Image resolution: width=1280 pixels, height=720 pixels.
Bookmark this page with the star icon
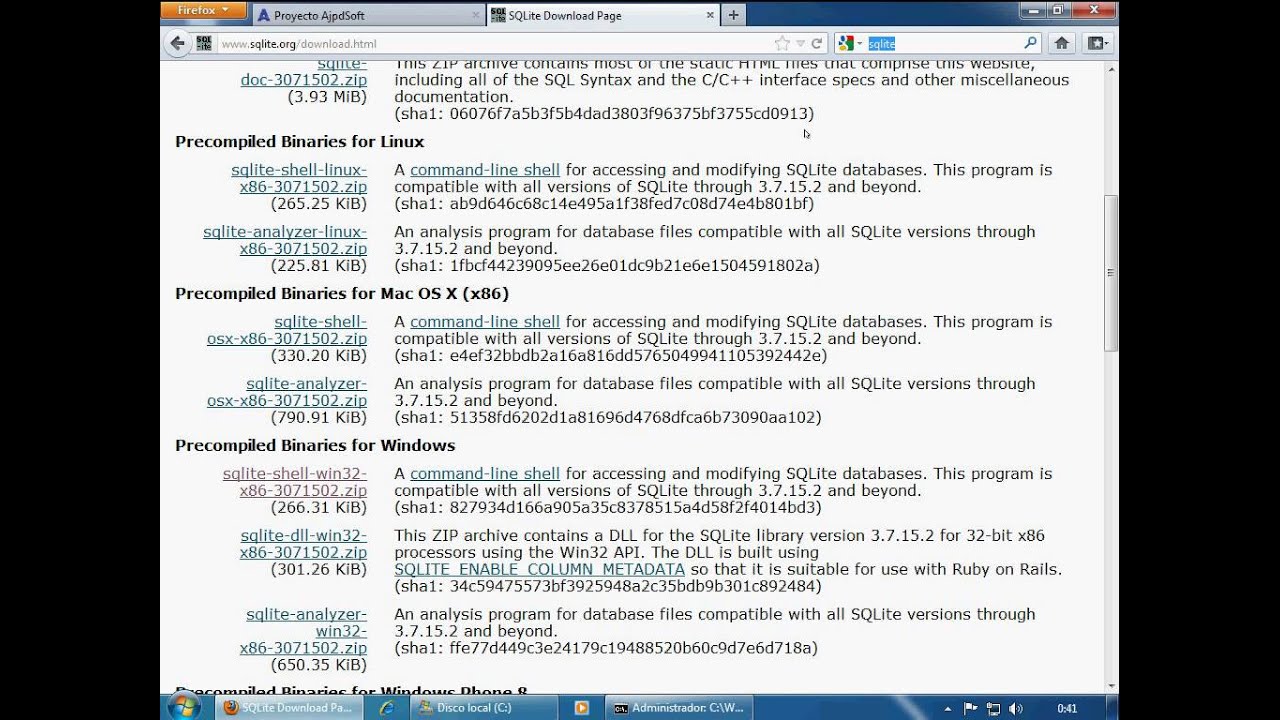(x=782, y=43)
